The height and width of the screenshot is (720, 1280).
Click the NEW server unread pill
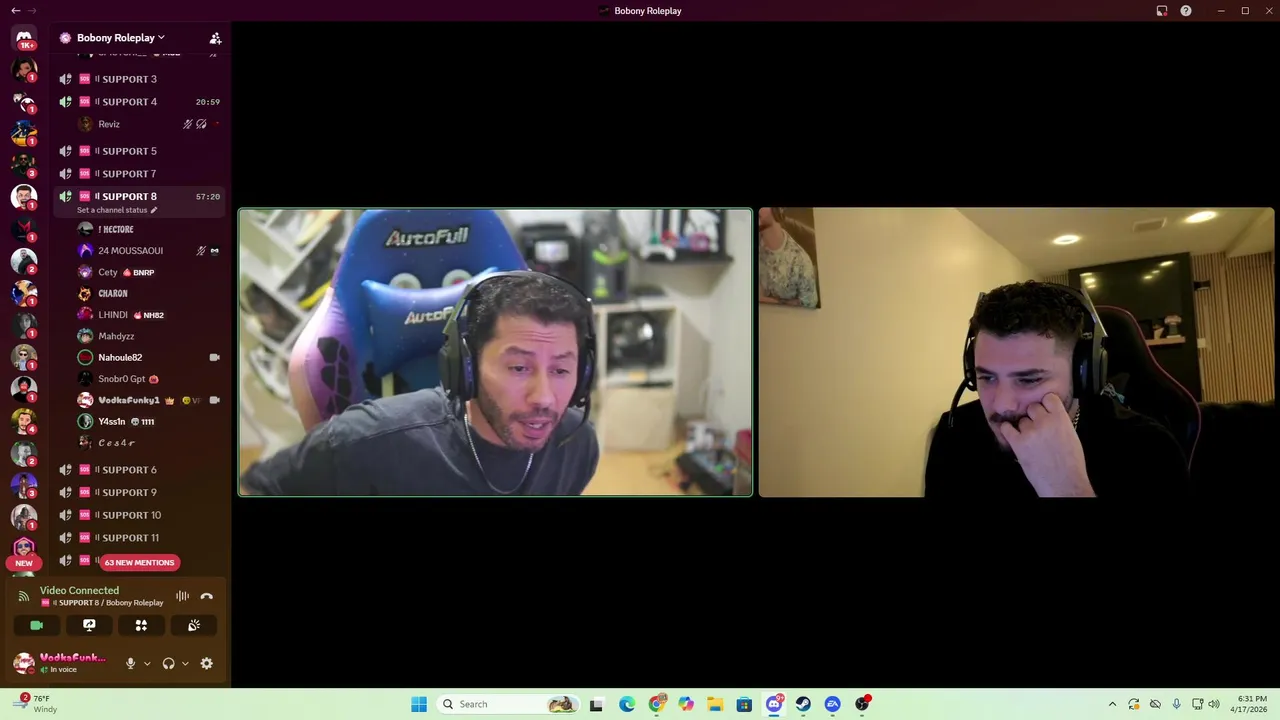[24, 563]
